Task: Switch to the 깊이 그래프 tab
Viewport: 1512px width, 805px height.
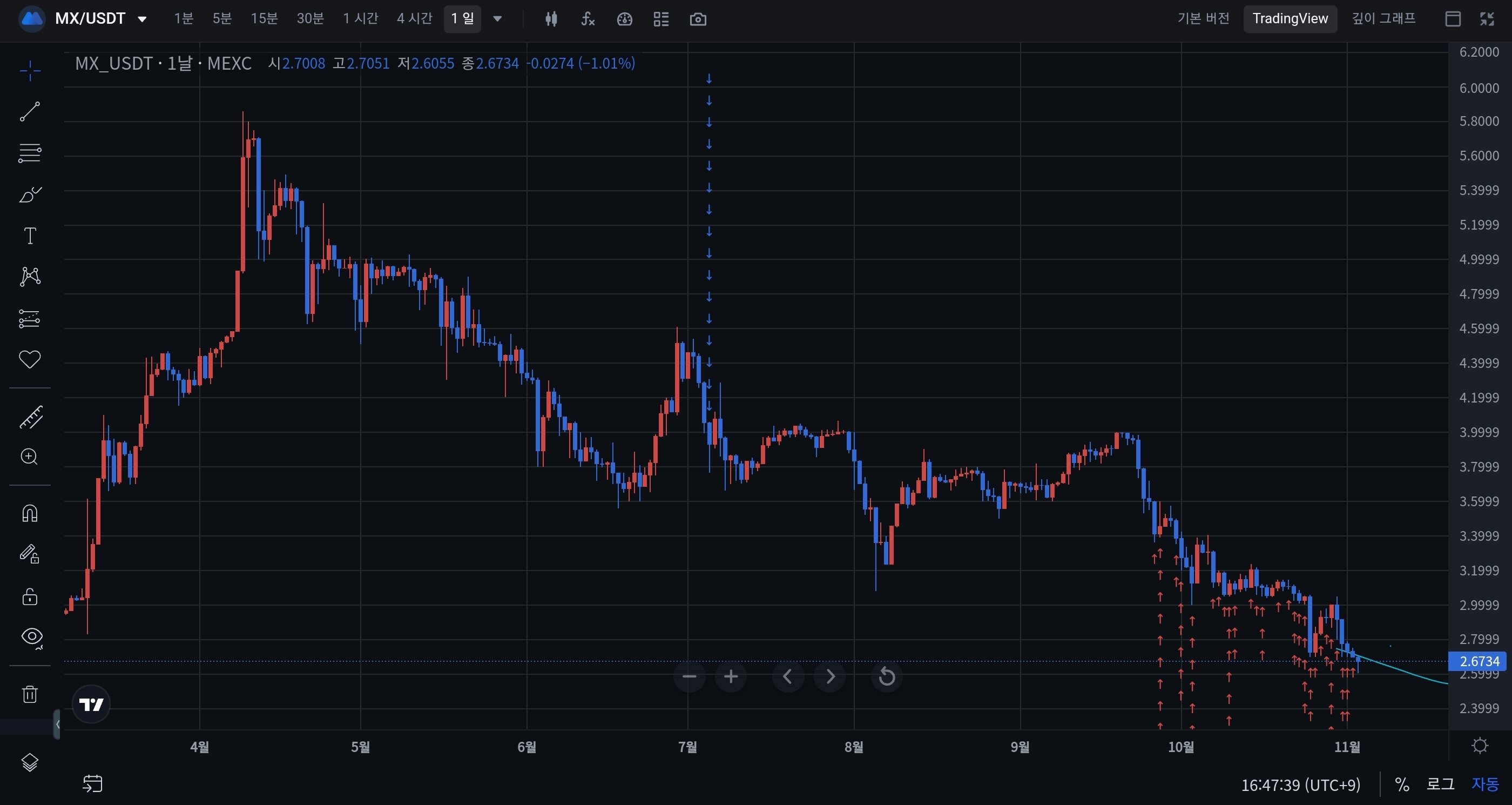Action: [x=1383, y=19]
